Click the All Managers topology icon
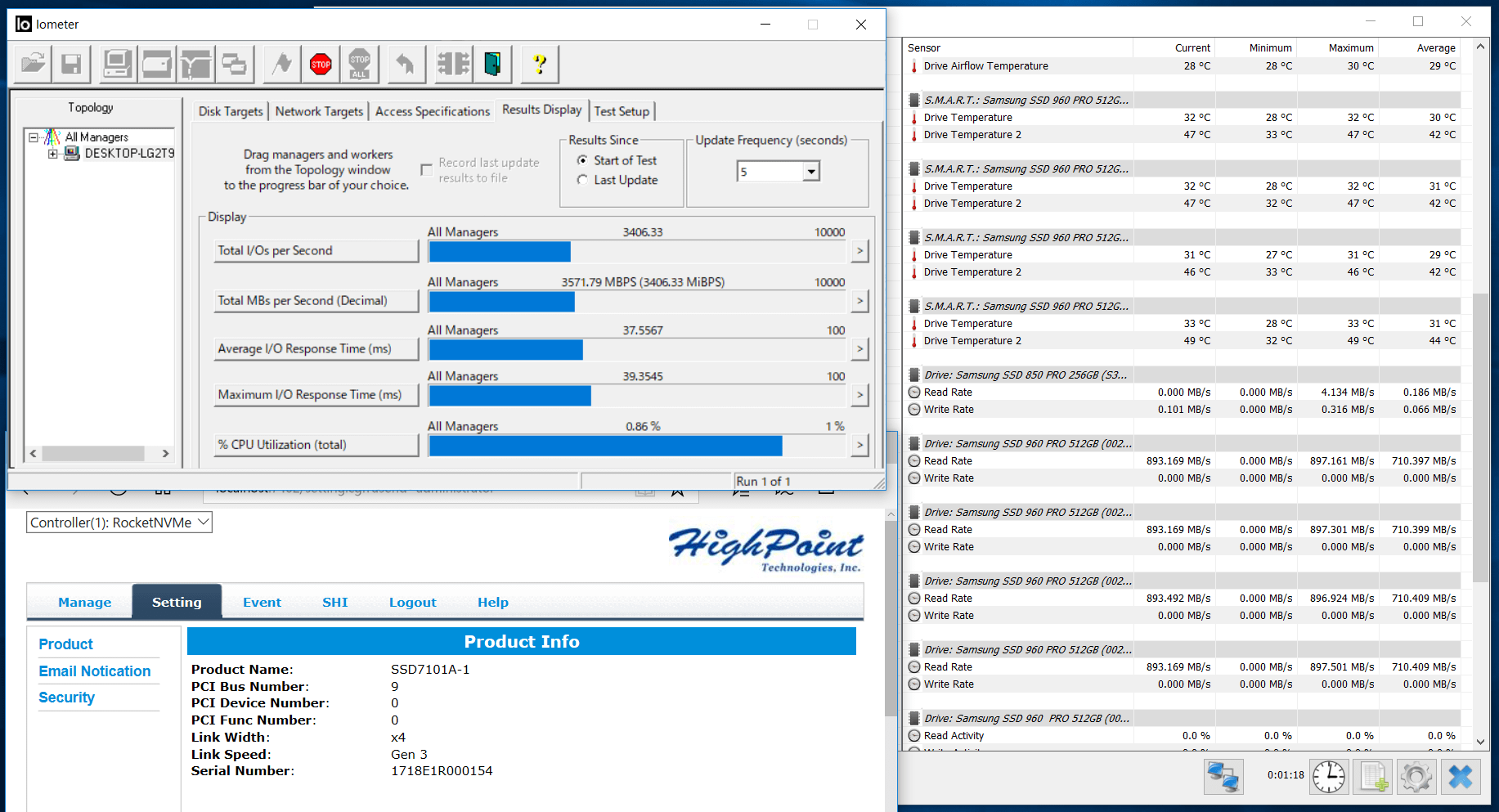Screen dimensions: 1499x812 click(x=52, y=137)
